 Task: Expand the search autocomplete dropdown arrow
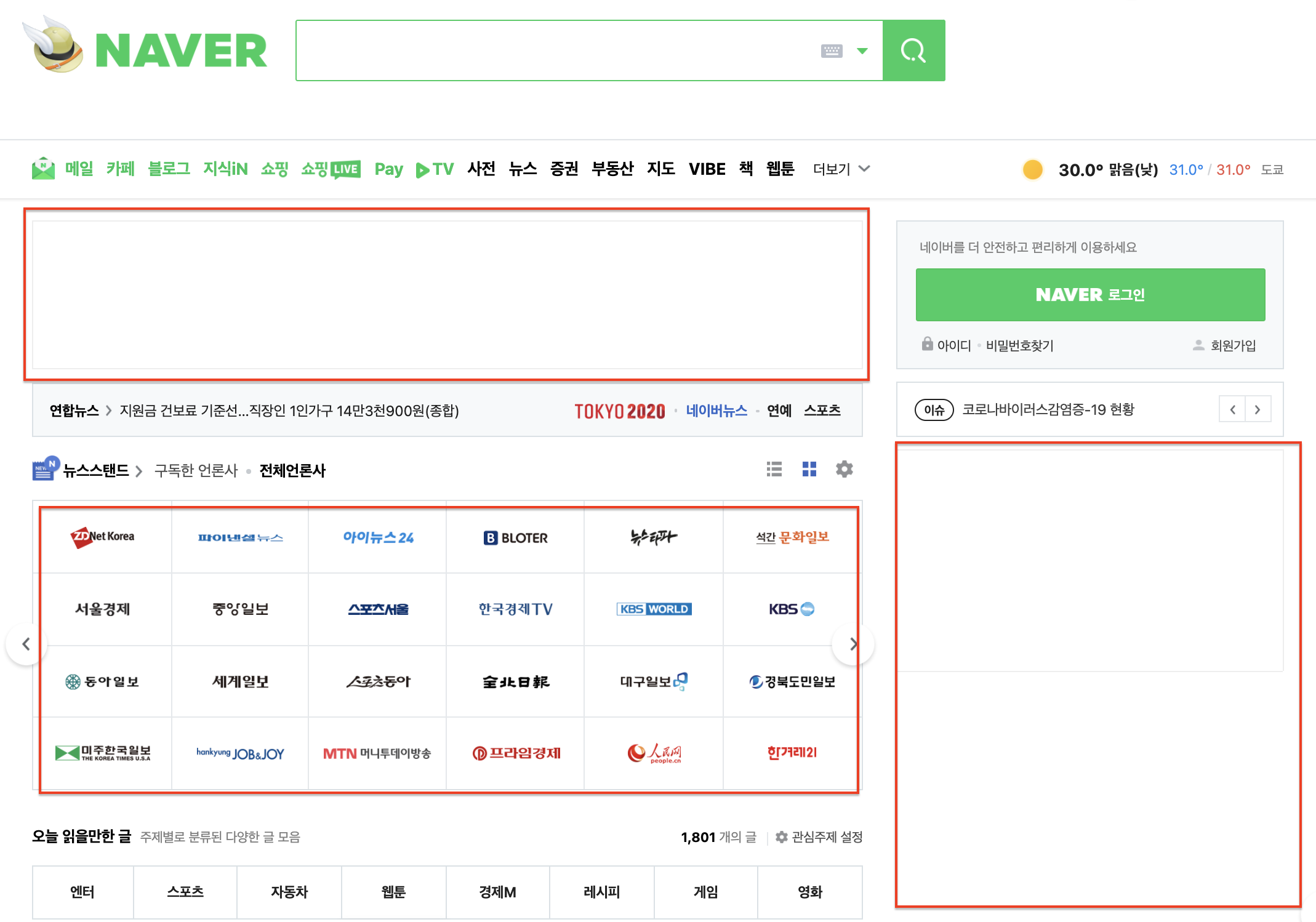(x=862, y=51)
